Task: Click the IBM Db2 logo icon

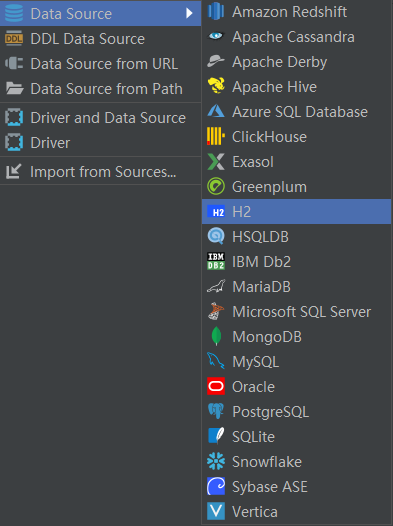Action: click(216, 261)
